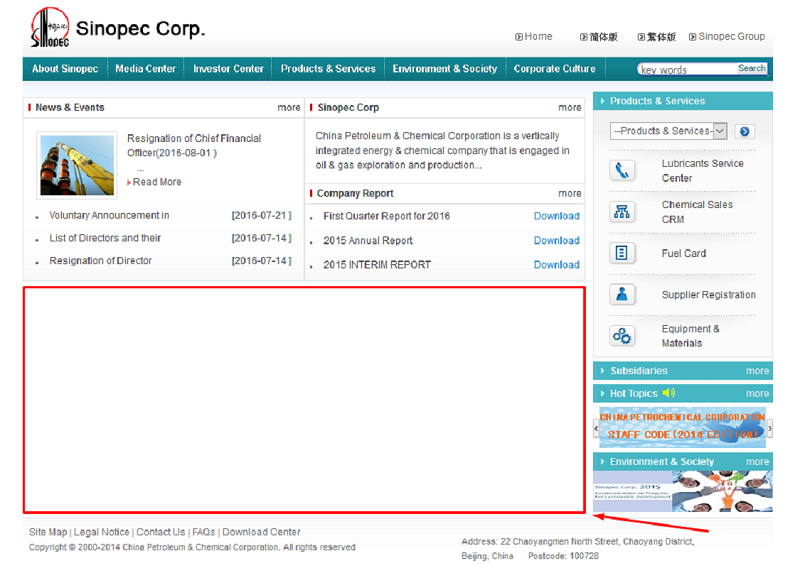Viewport: 800px width, 568px height.
Task: Open the Lubricants Service Center phone icon
Action: point(622,170)
